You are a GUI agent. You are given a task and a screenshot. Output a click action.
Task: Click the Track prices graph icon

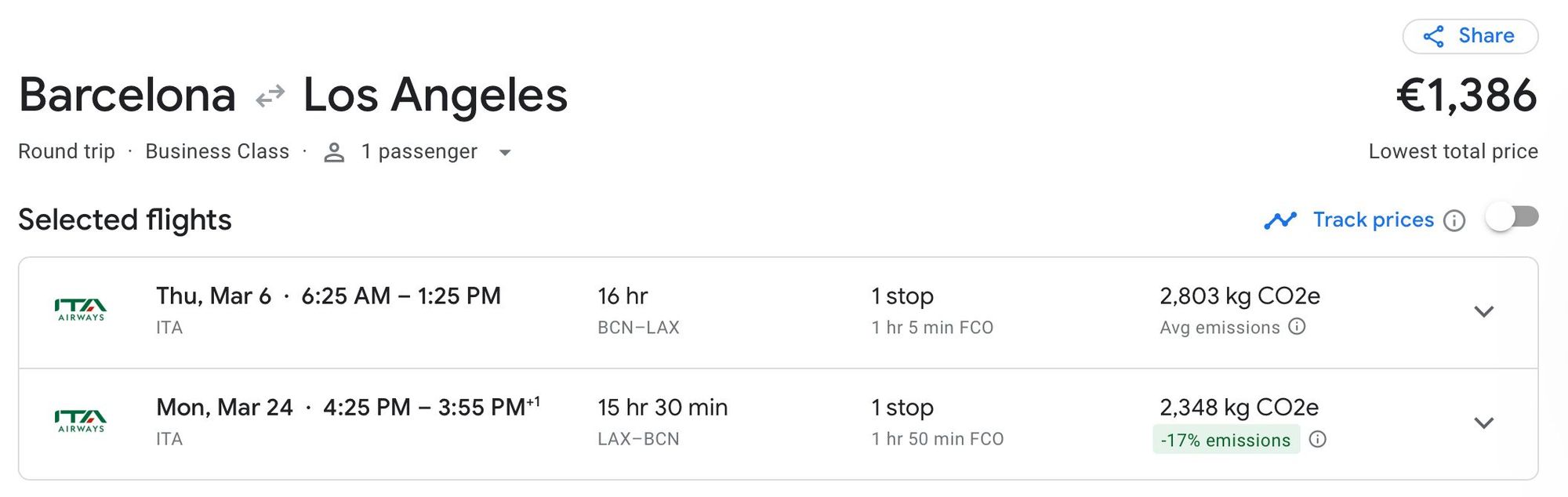1280,220
